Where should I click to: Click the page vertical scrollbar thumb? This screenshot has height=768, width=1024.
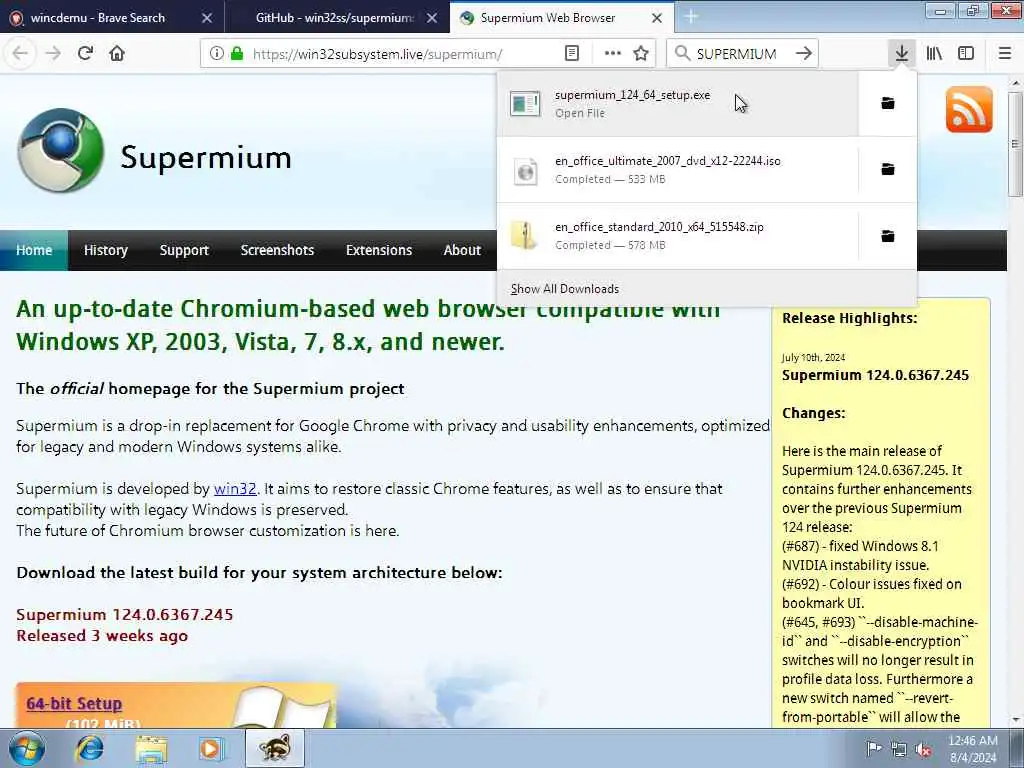[1014, 144]
